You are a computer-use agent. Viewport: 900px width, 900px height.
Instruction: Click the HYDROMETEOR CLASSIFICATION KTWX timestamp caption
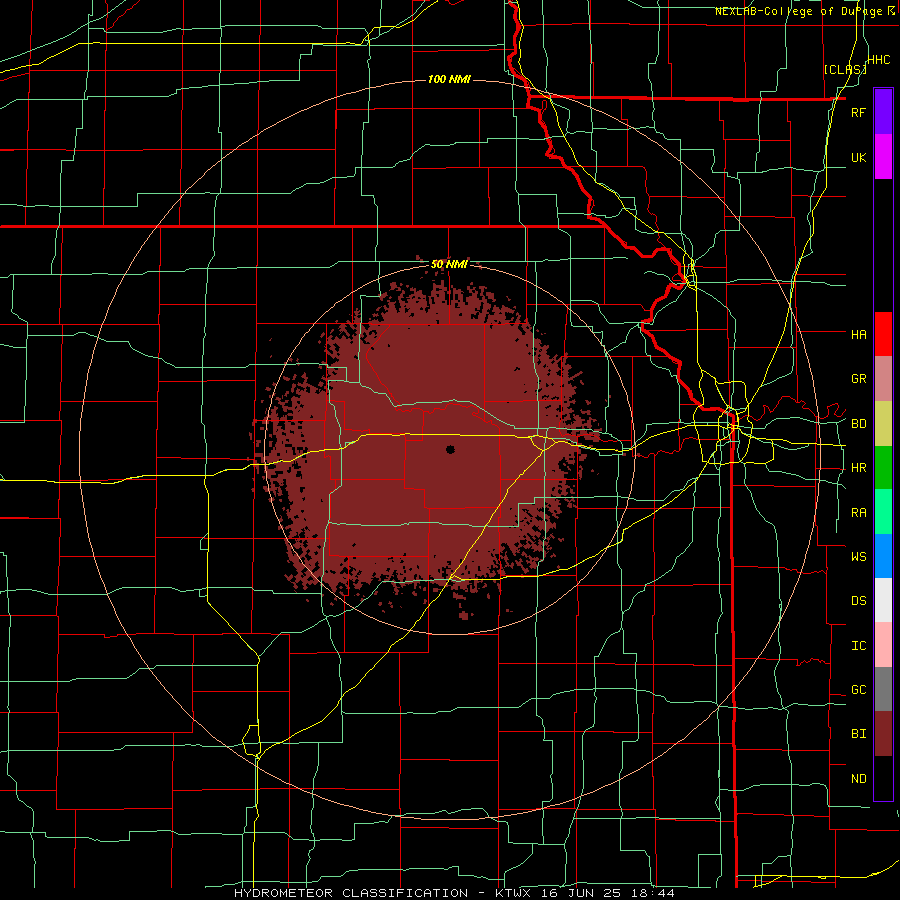455,893
